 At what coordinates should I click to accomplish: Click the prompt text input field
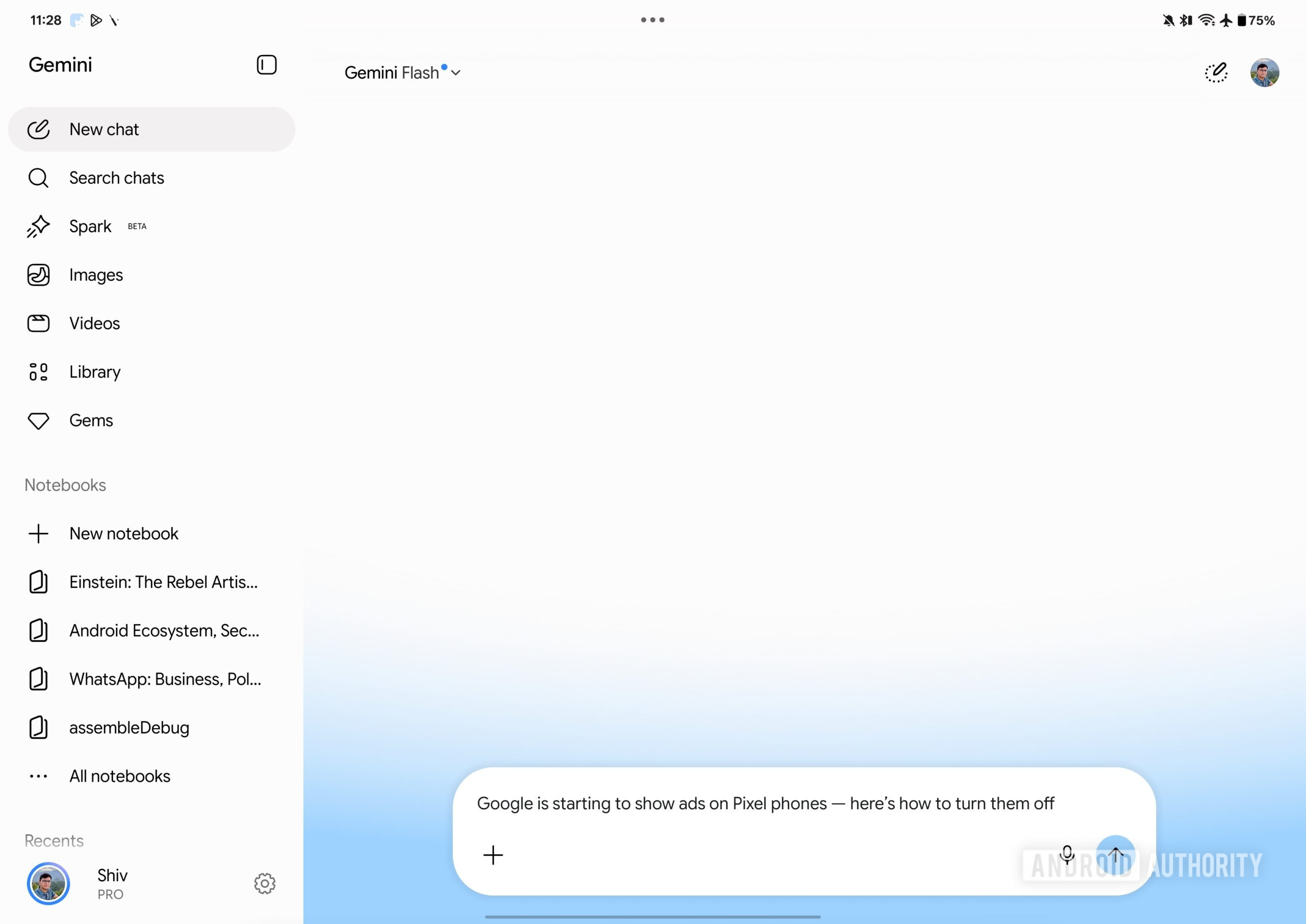coord(766,804)
